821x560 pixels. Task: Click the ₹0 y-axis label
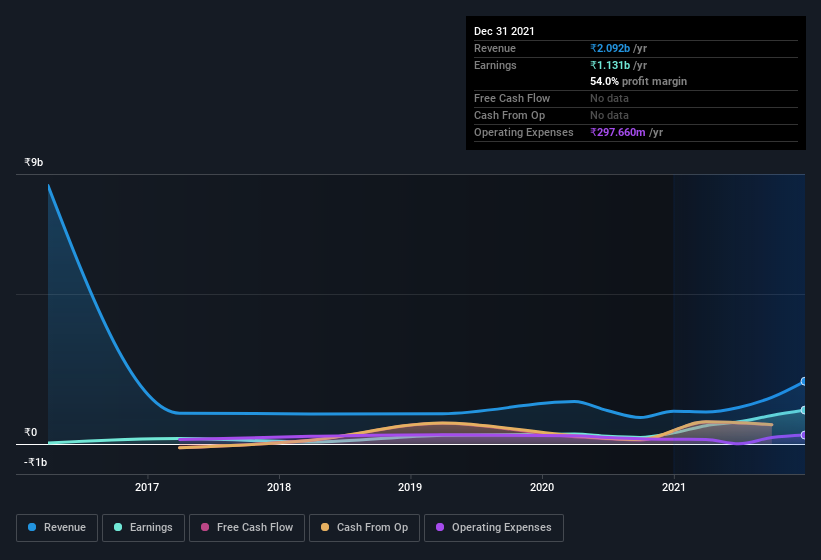pos(31,432)
